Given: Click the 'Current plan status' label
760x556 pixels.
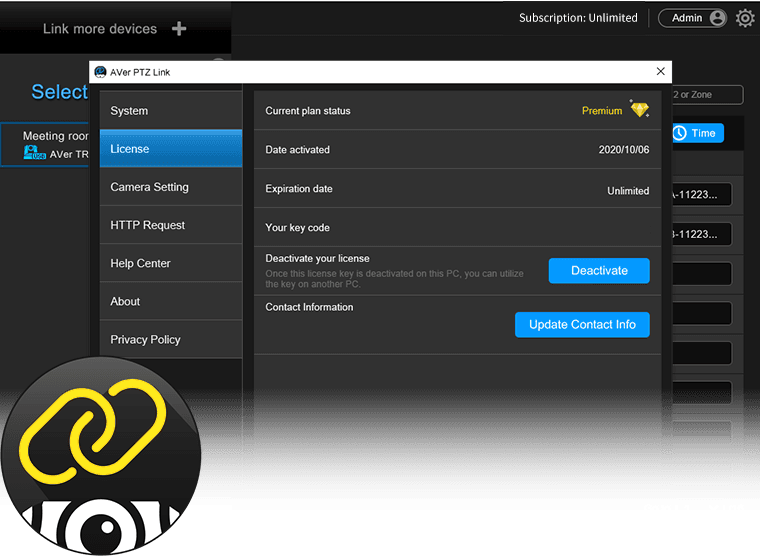Looking at the screenshot, I should [308, 111].
